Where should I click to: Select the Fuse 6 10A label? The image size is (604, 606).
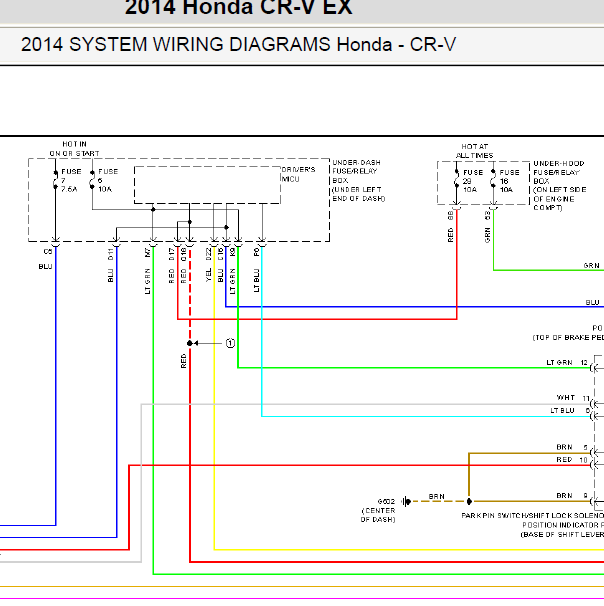[x=108, y=180]
